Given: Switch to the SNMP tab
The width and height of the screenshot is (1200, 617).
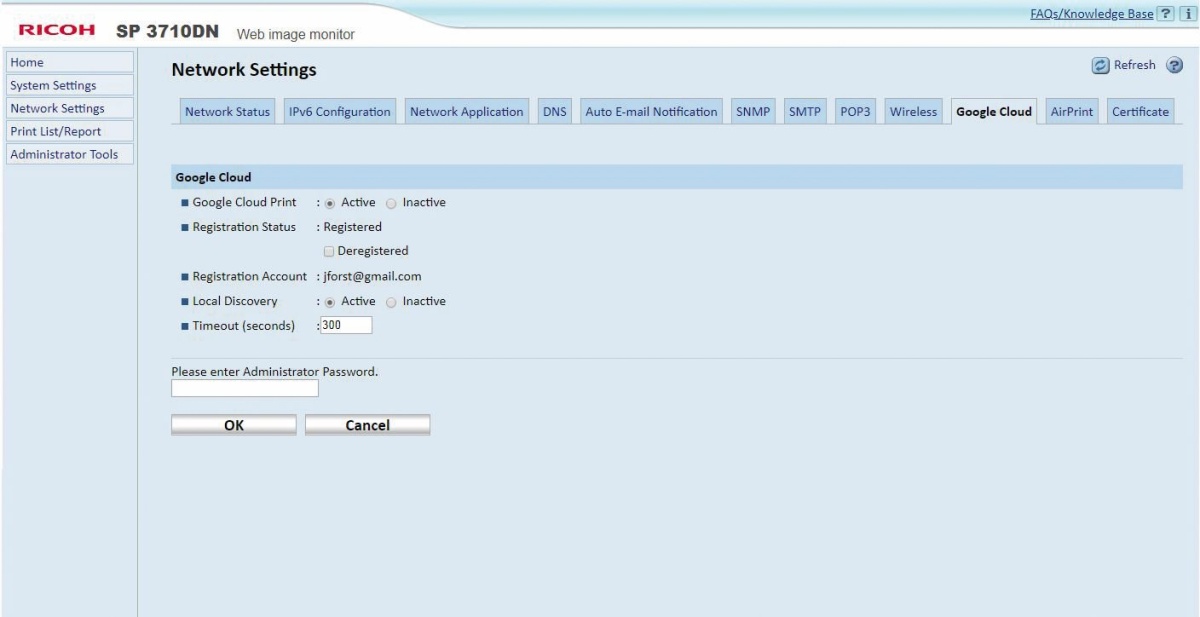Looking at the screenshot, I should pos(753,112).
